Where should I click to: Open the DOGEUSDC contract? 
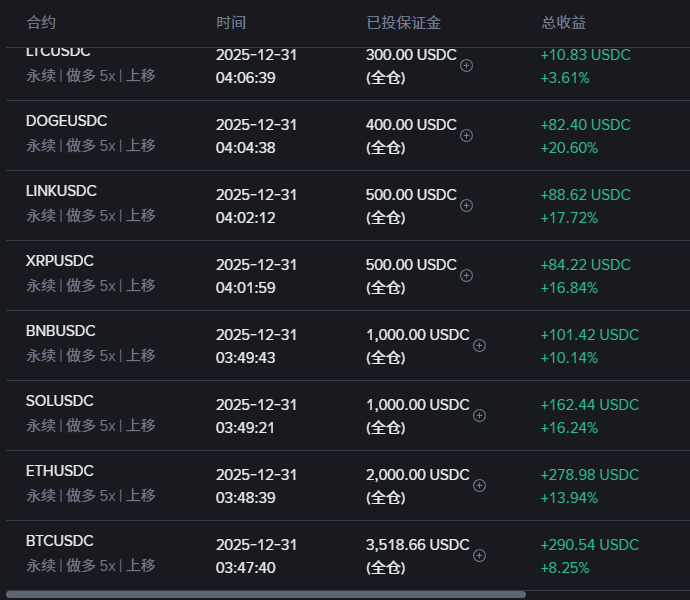click(66, 121)
